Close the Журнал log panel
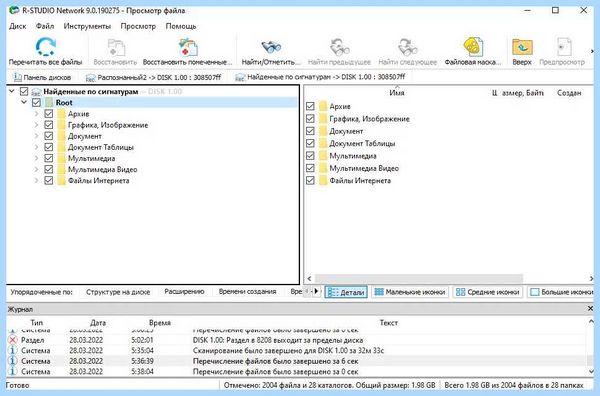The width and height of the screenshot is (600, 396). pos(590,308)
